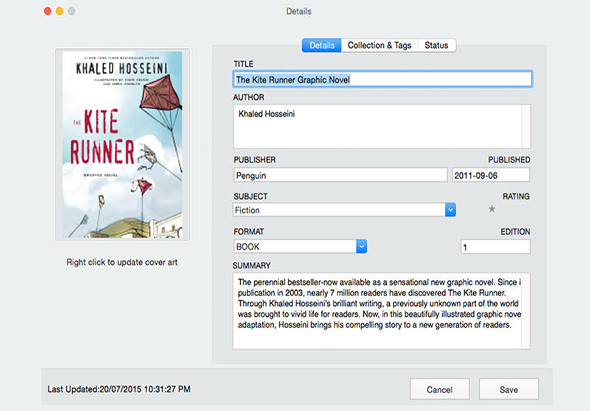The height and width of the screenshot is (411, 590).
Task: Click the Author area vertical scrollbar
Action: click(526, 126)
